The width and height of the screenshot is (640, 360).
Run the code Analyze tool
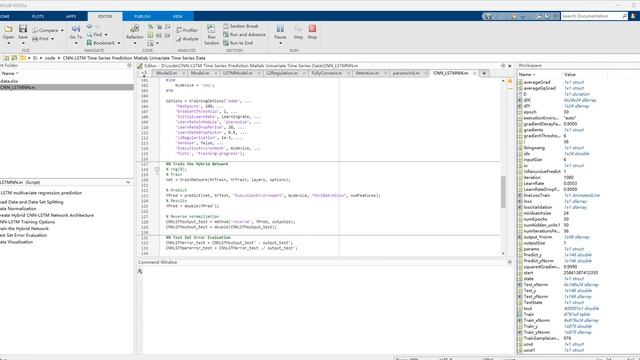187,39
